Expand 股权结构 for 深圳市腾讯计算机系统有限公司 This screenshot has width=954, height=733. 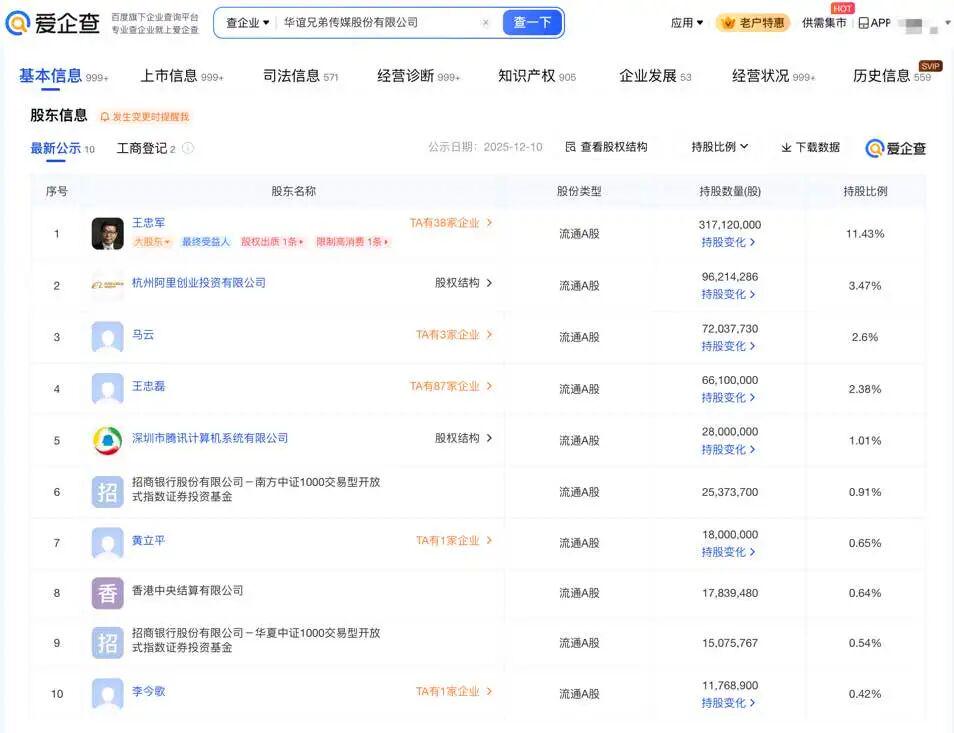coord(463,438)
